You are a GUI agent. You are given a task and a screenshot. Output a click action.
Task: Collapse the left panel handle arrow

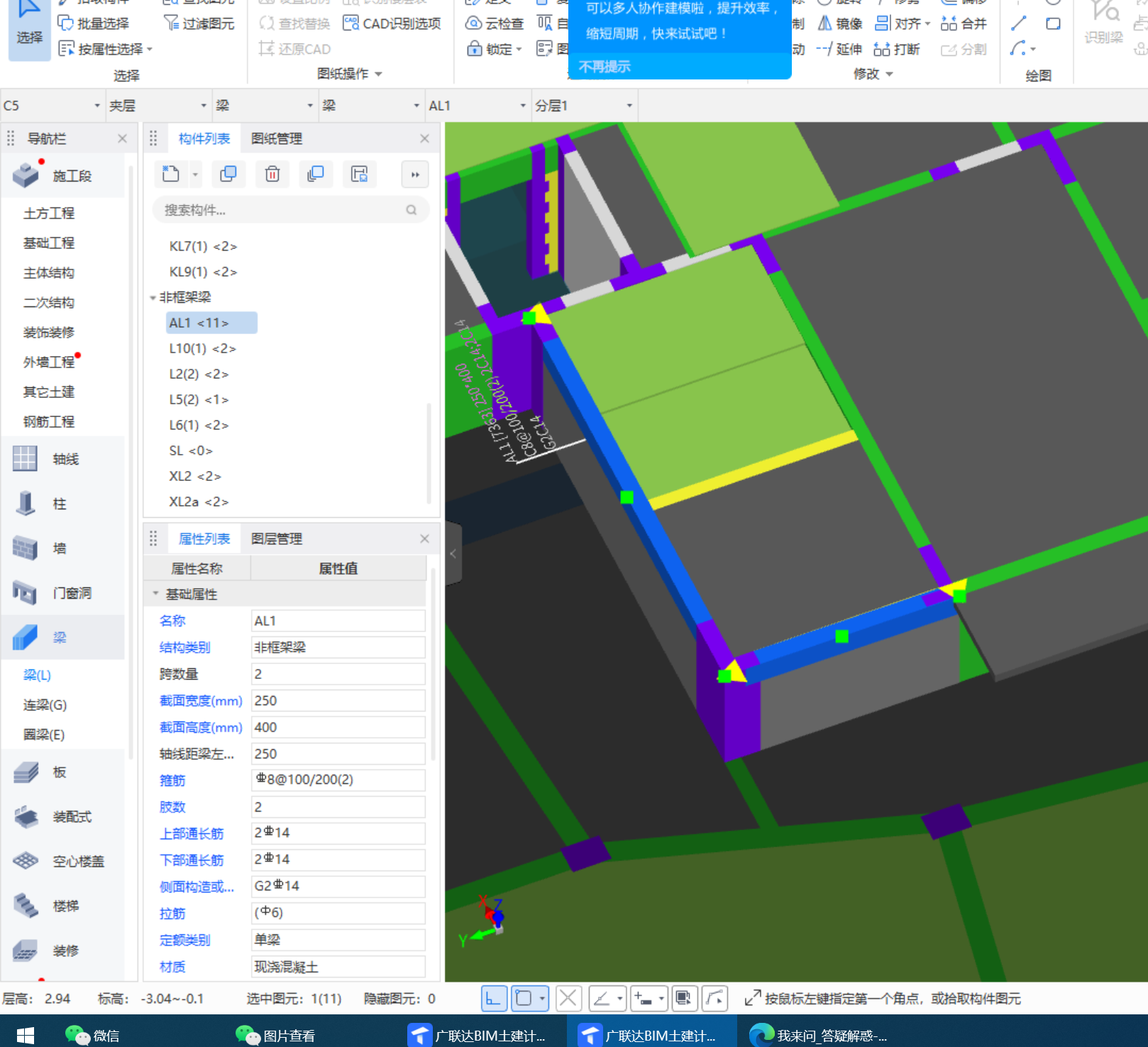453,554
